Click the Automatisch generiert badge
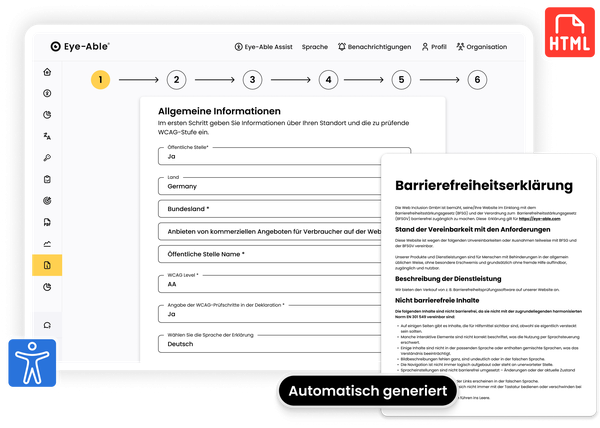Screen dimensions: 600x428 pos(368,391)
